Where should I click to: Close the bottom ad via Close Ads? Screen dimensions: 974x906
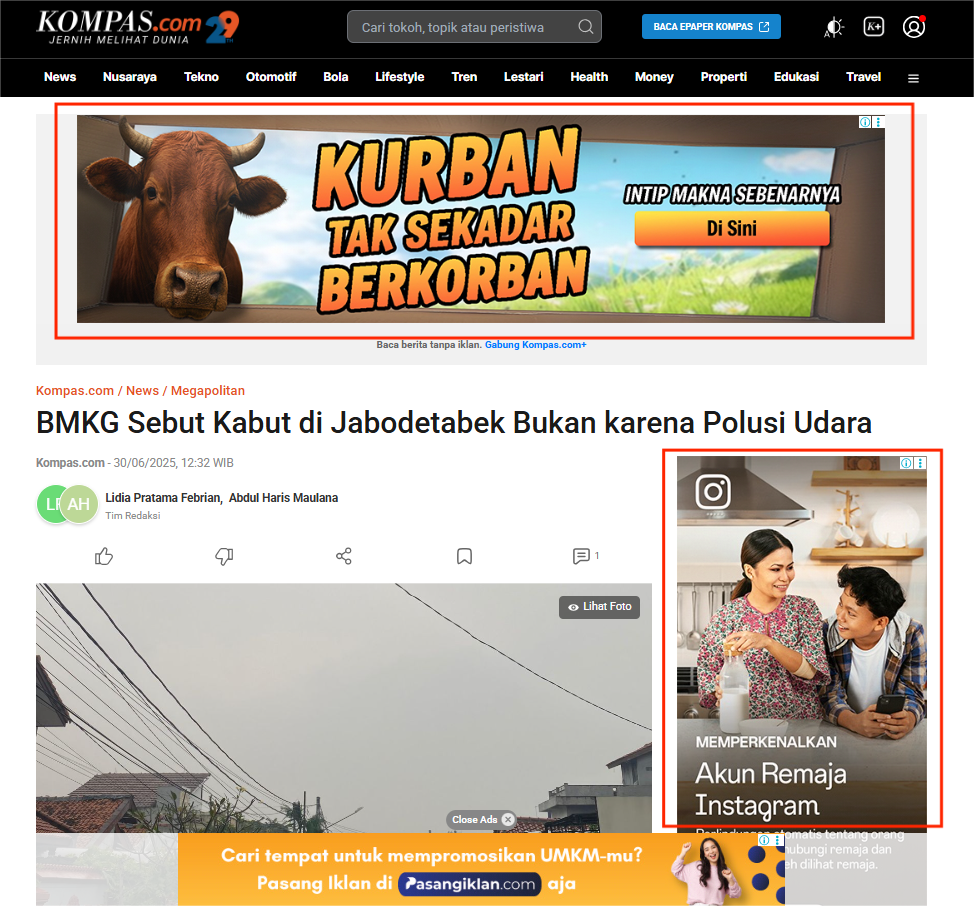[x=481, y=820]
